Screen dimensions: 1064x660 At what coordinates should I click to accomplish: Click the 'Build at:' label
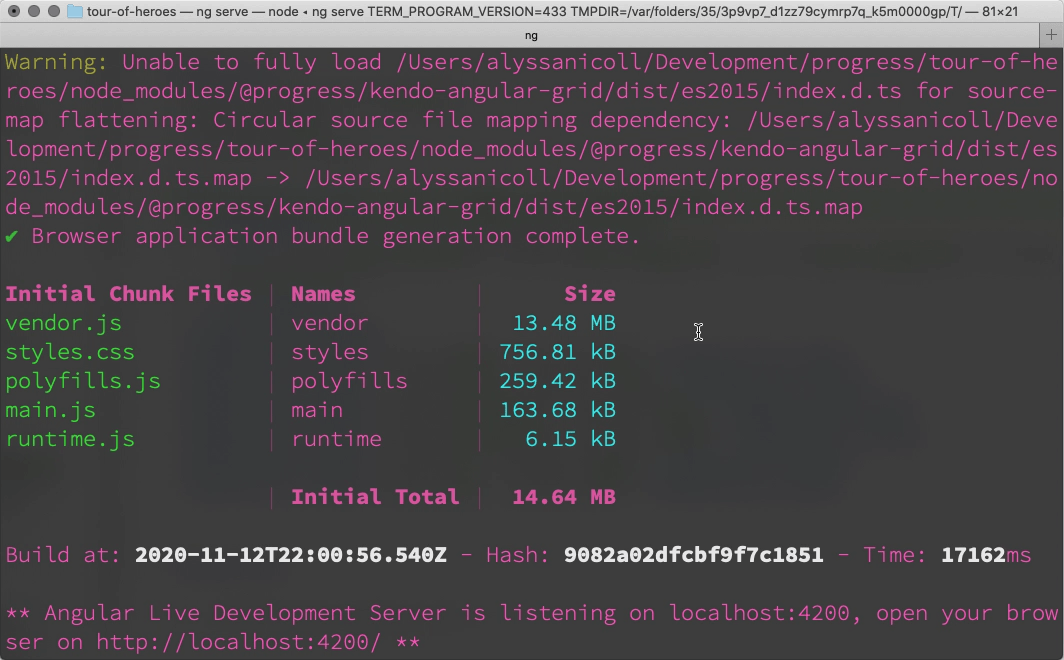click(x=63, y=555)
